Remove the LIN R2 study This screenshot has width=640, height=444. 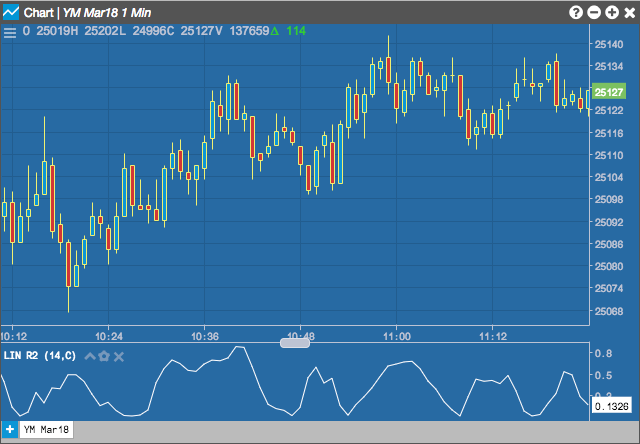pyautogui.click(x=119, y=357)
